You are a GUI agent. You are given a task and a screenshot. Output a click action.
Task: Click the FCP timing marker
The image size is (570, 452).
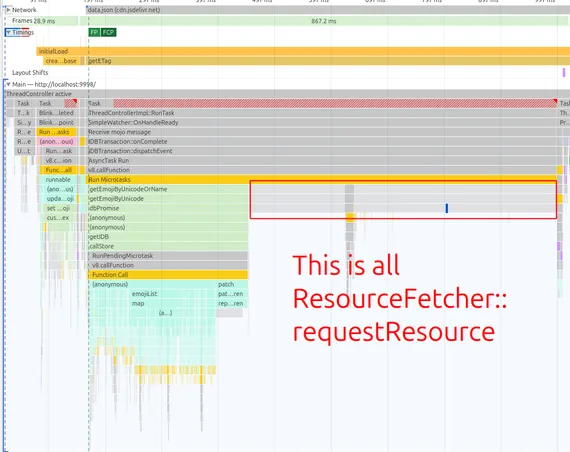coord(108,32)
